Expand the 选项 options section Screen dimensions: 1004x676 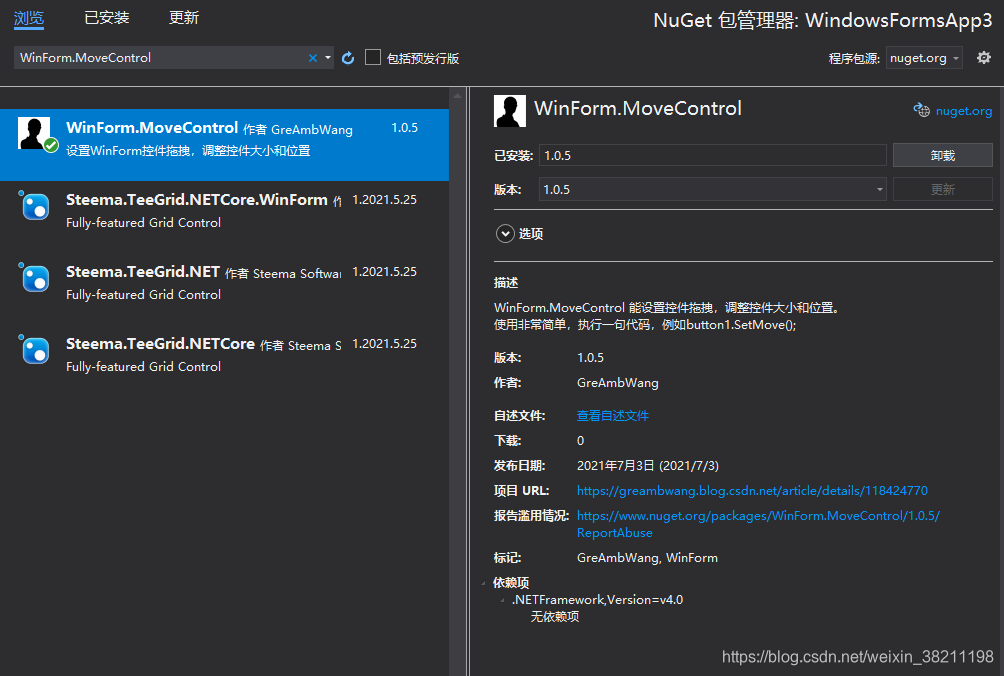pos(505,234)
